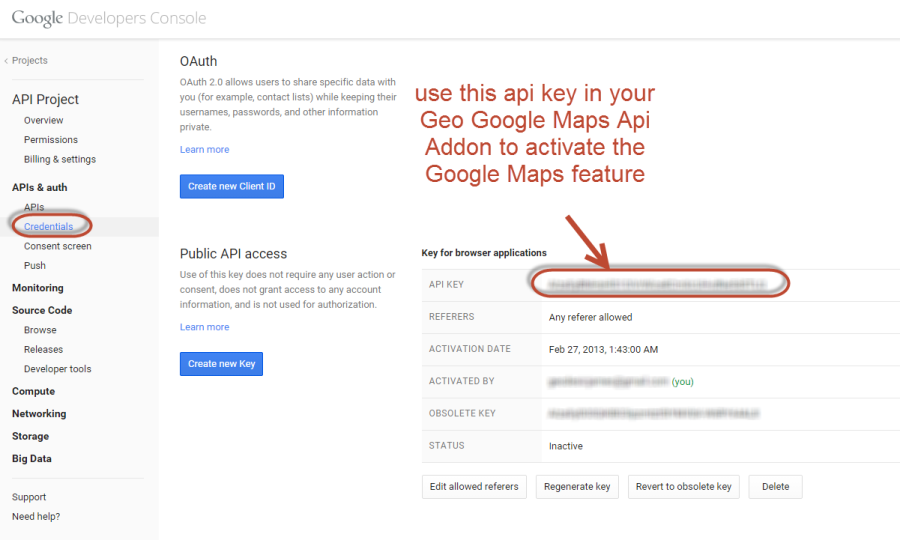The width and height of the screenshot is (900, 540).
Task: Open the Permissions page
Action: [51, 139]
